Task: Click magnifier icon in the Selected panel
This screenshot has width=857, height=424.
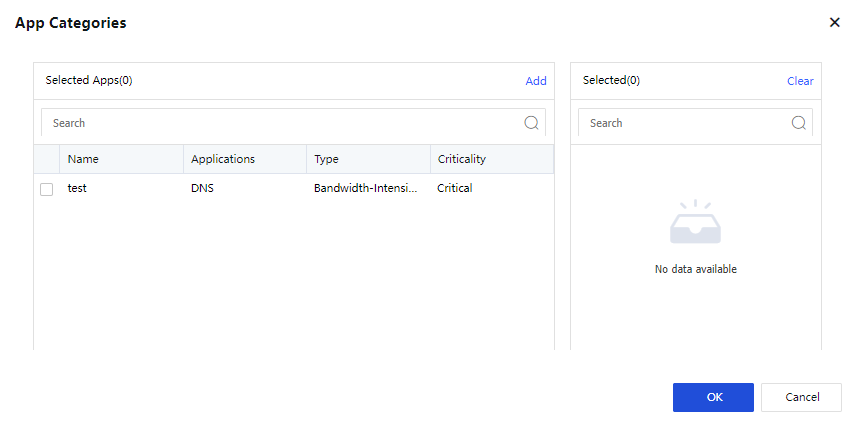Action: 799,123
